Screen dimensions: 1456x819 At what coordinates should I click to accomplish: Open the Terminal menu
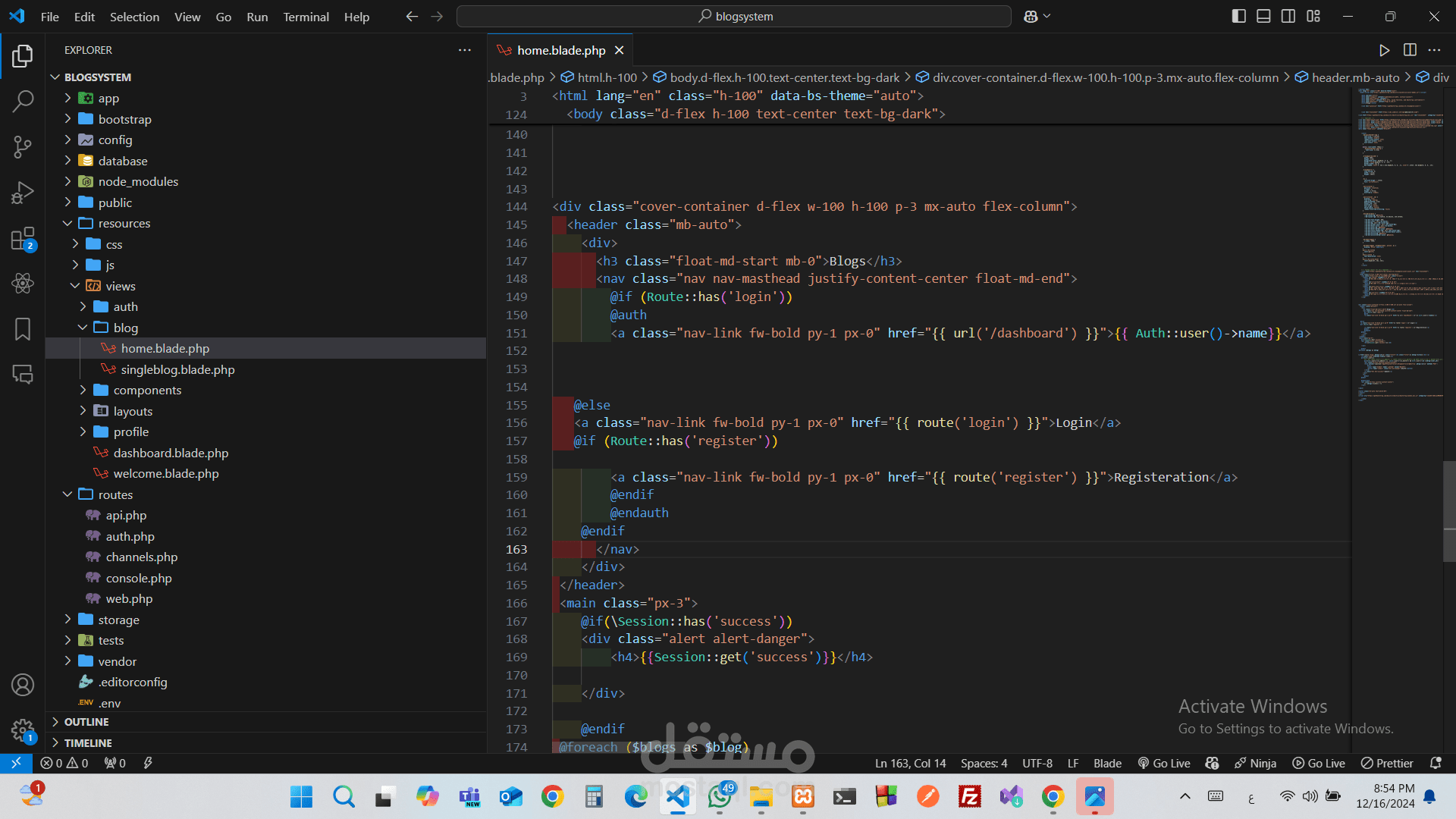click(306, 17)
